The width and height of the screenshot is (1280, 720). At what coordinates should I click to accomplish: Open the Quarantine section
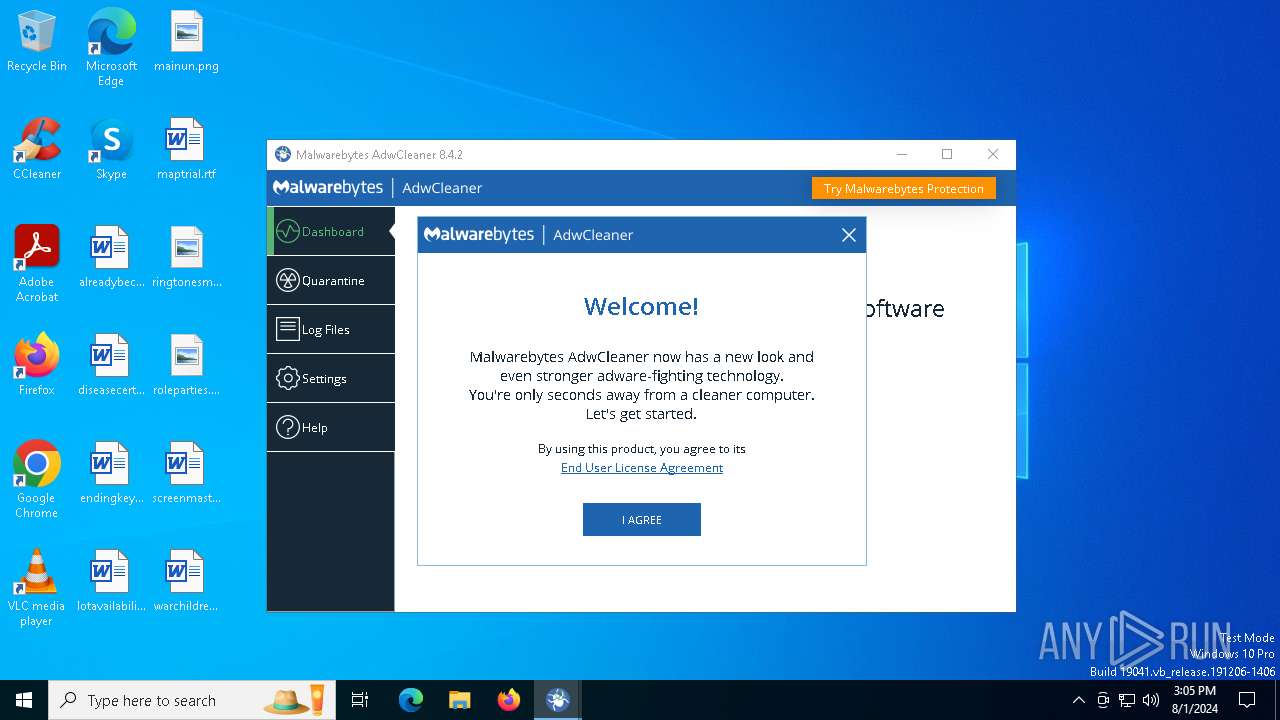pos(331,280)
